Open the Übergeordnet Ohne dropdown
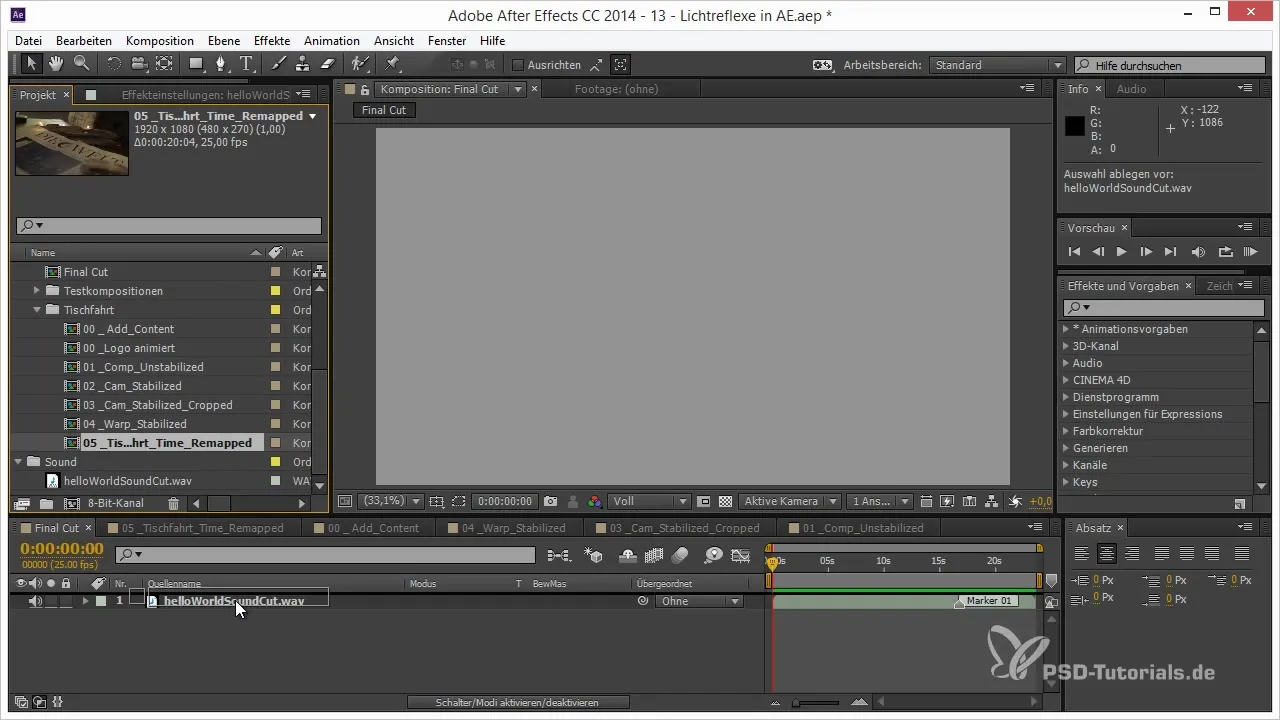The width and height of the screenshot is (1280, 720). click(x=699, y=601)
